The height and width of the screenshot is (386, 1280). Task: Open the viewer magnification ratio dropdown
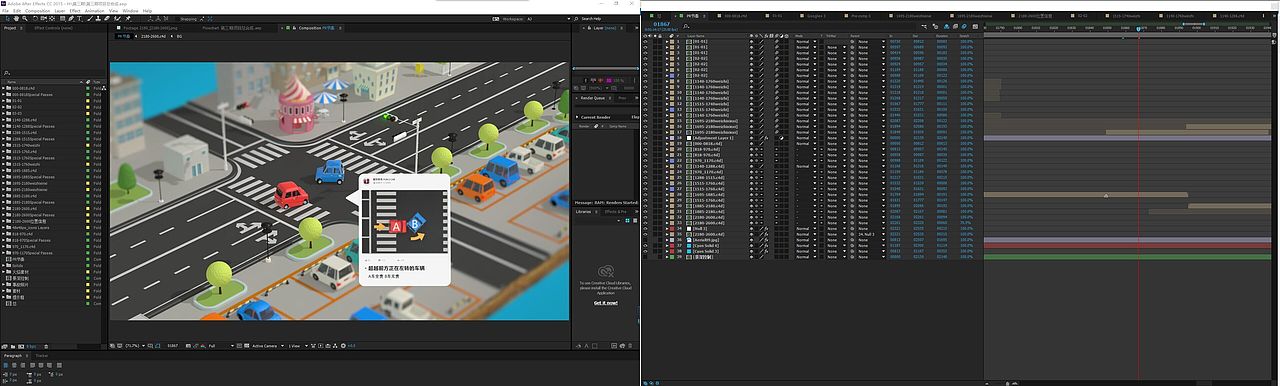[135, 346]
